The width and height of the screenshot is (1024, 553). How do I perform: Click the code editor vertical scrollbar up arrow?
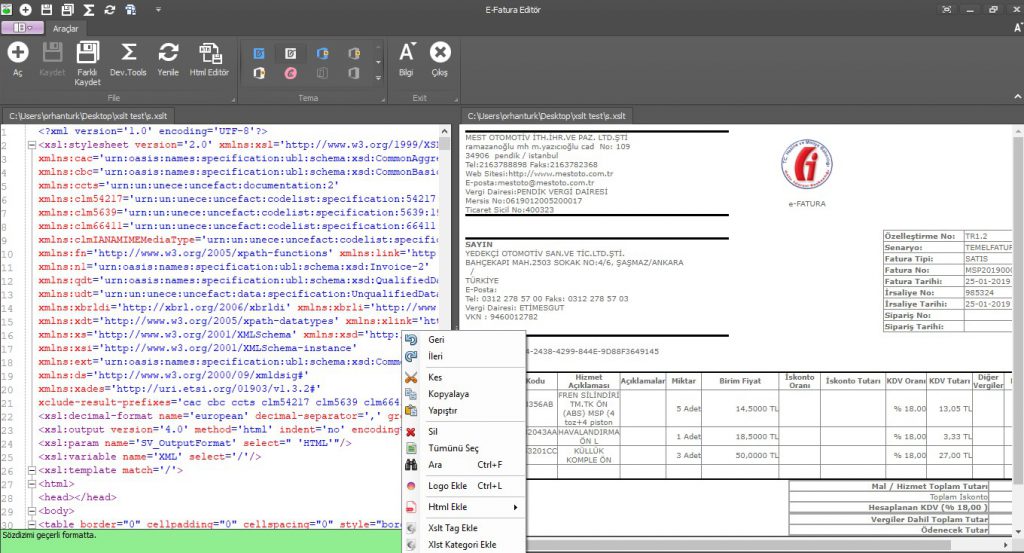pos(445,131)
